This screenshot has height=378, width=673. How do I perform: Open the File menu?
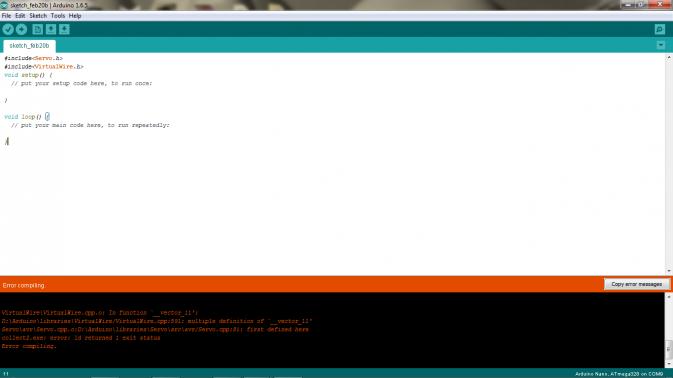6,16
